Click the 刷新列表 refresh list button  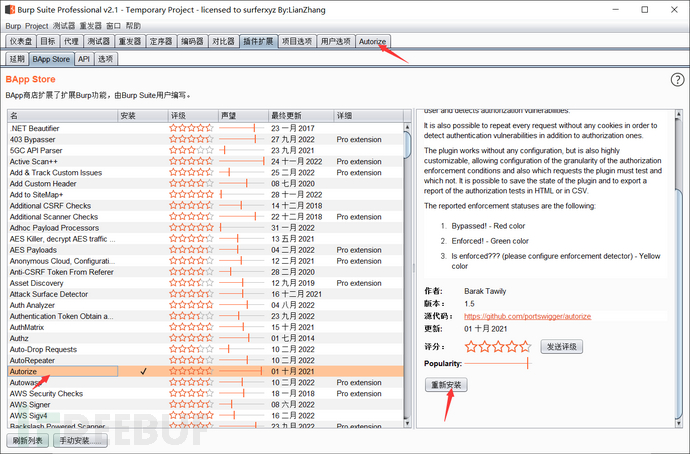click(x=27, y=440)
